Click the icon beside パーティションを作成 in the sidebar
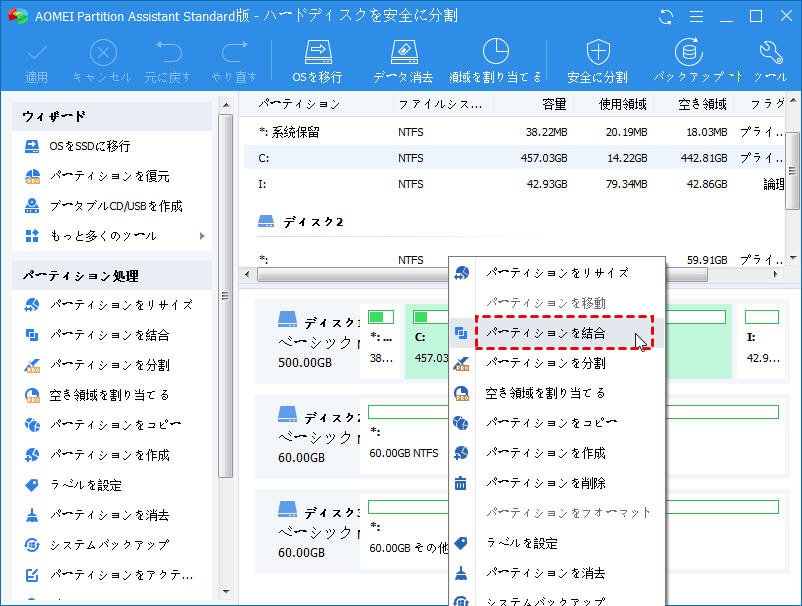This screenshot has width=802, height=606. (x=32, y=455)
